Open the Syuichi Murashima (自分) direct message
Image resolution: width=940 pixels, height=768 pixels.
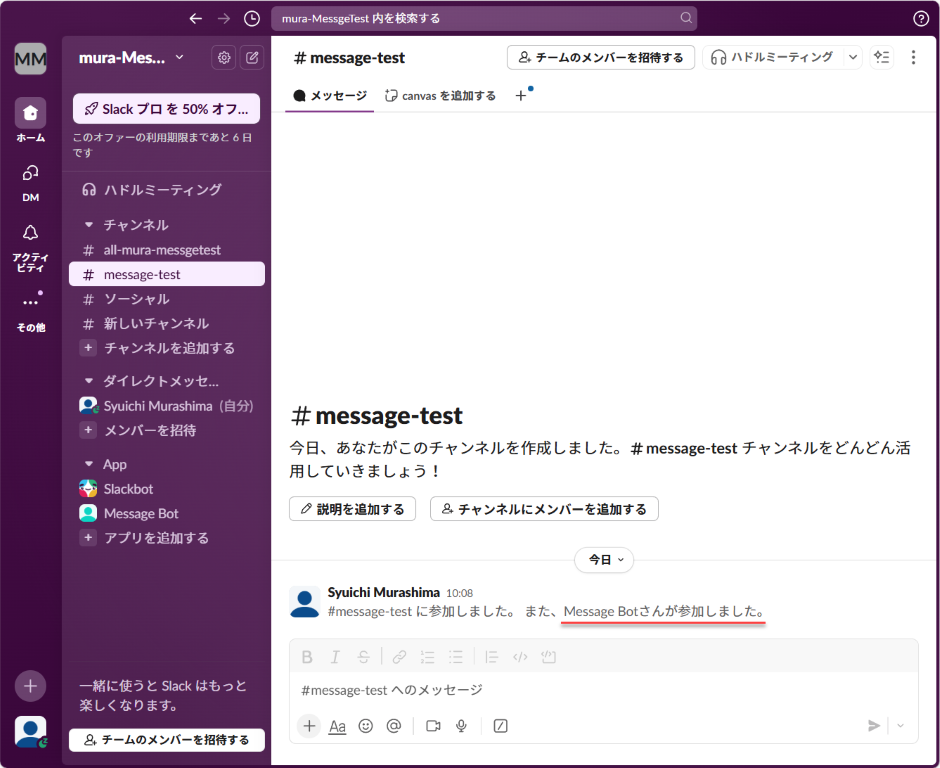pyautogui.click(x=167, y=406)
